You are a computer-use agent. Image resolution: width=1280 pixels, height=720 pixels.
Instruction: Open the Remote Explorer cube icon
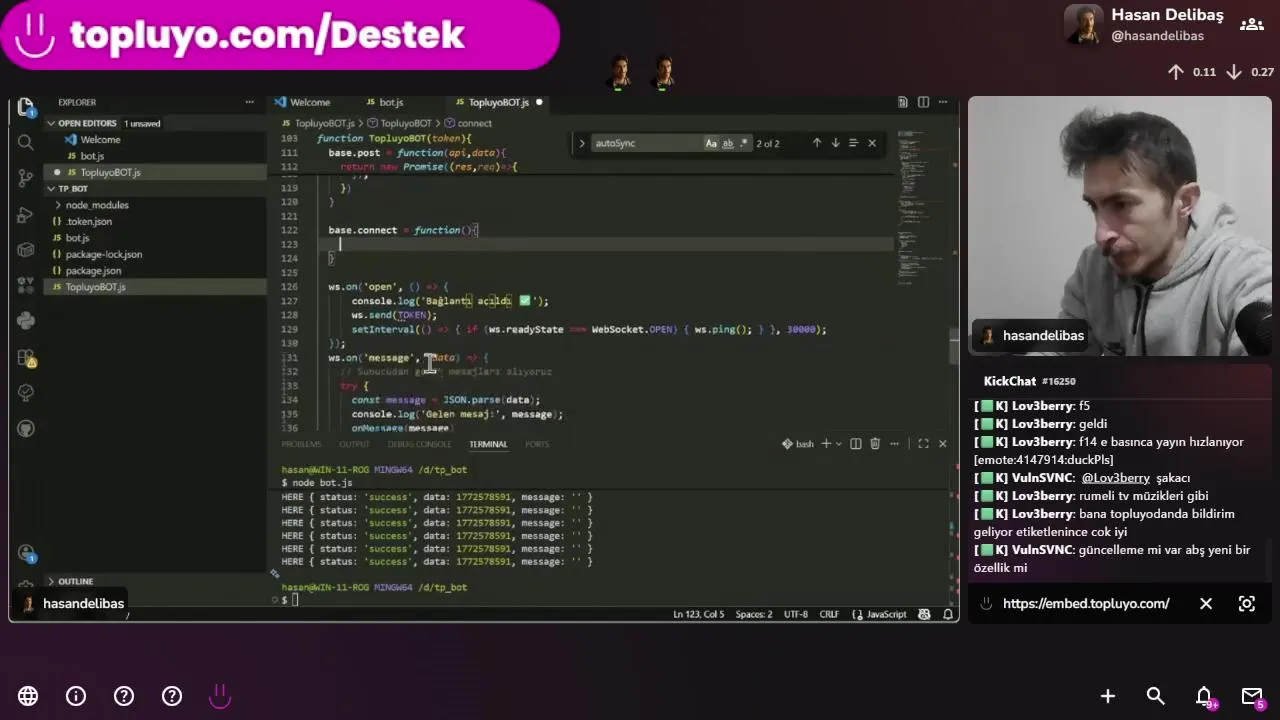(x=26, y=250)
